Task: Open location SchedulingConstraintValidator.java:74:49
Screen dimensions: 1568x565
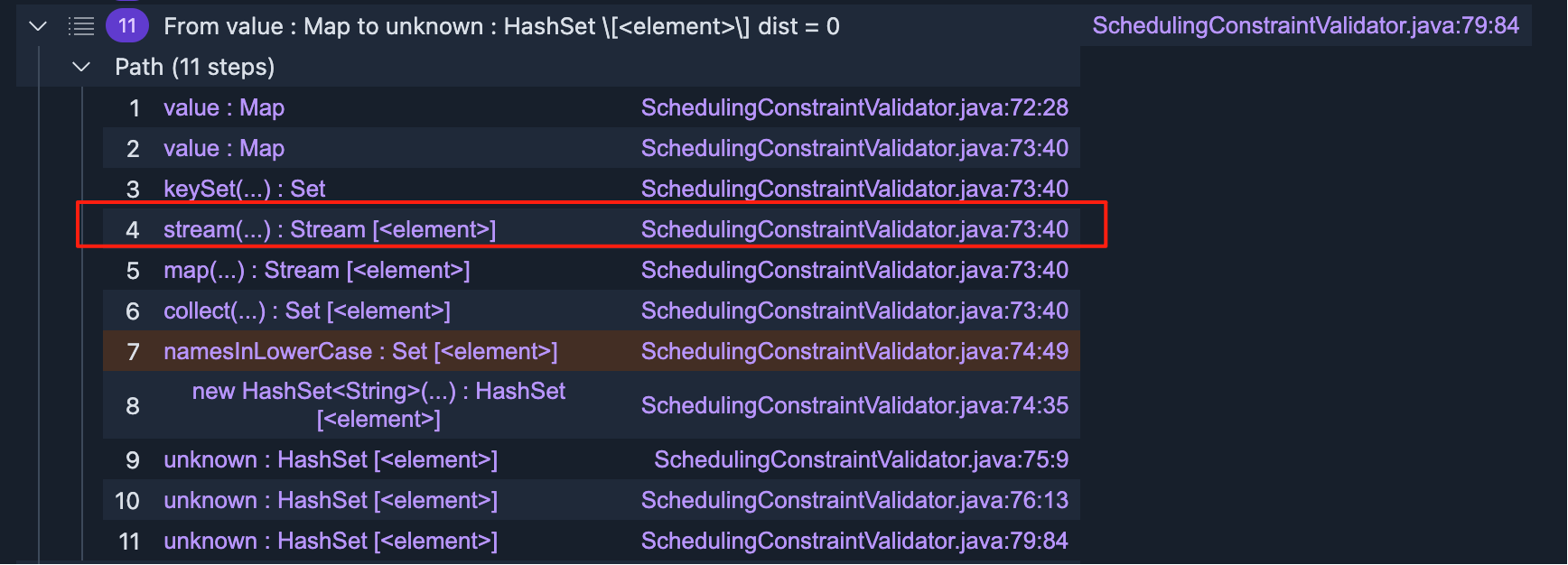Action: click(854, 351)
